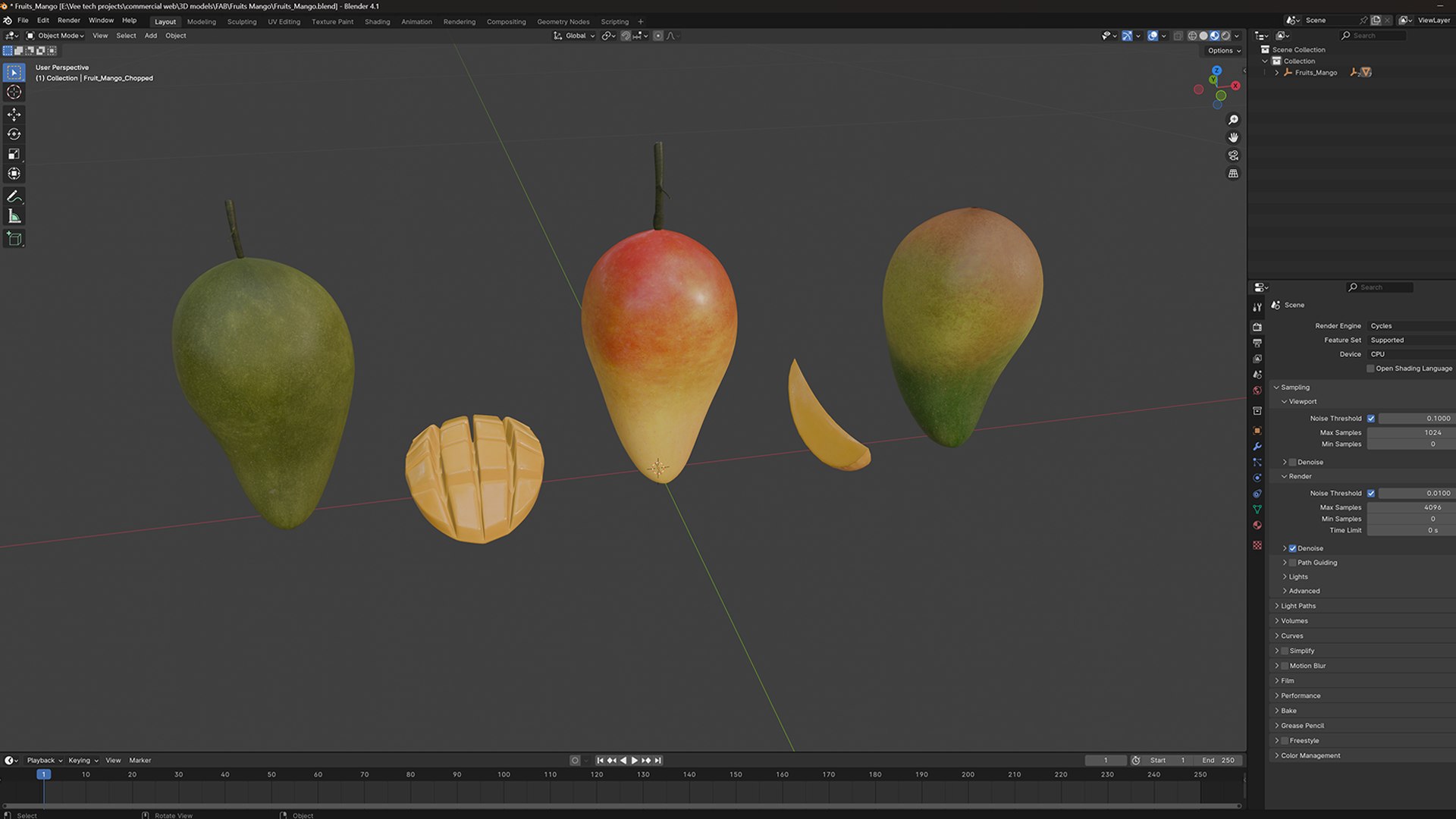Open the timeline Marker menu
This screenshot has height=819, width=1456.
point(140,761)
